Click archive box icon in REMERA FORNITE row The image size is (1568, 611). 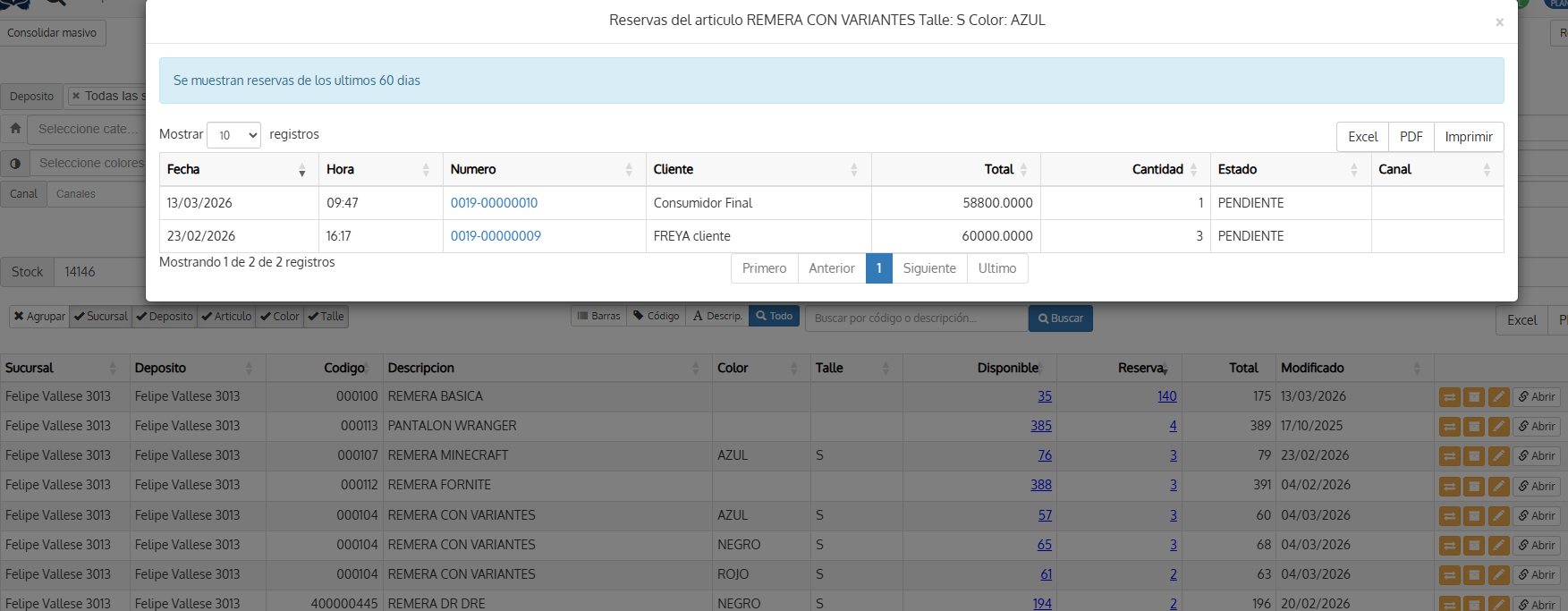coord(1474,487)
